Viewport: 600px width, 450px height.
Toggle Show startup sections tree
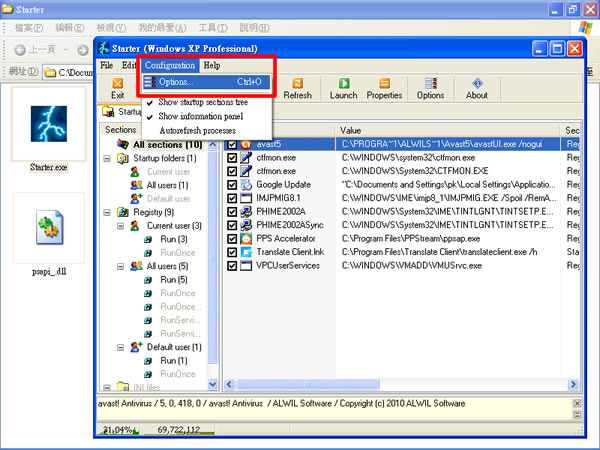coord(206,102)
